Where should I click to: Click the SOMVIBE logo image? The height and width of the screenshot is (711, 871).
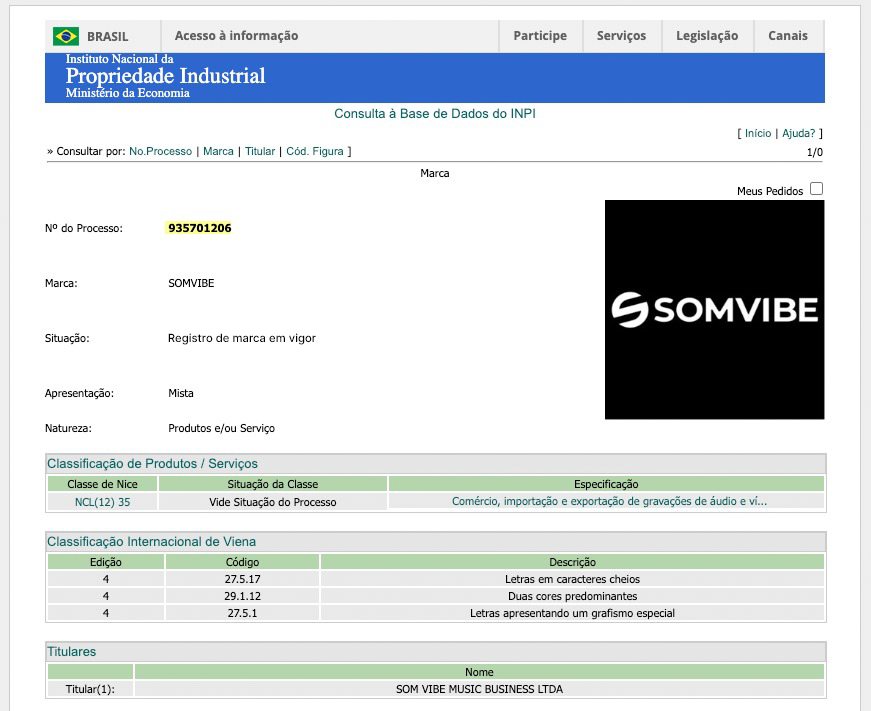(714, 309)
